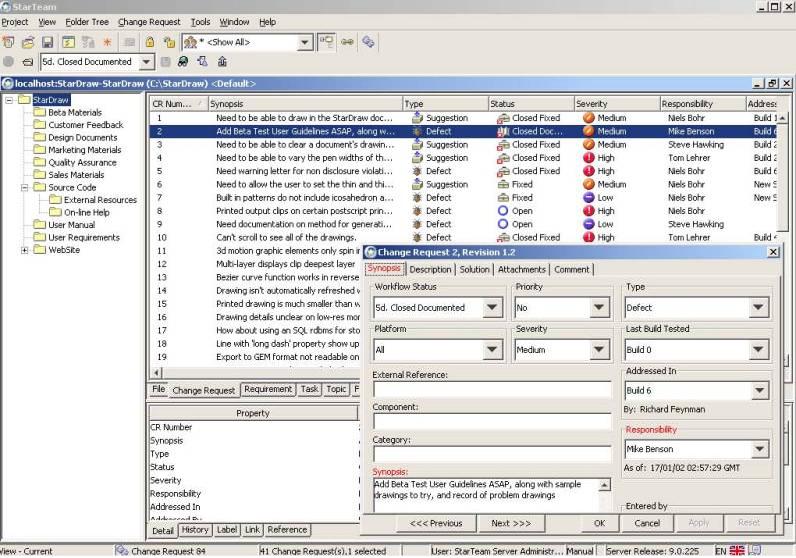This screenshot has height=558, width=796.
Task: Click the Next >>> button
Action: [511, 523]
